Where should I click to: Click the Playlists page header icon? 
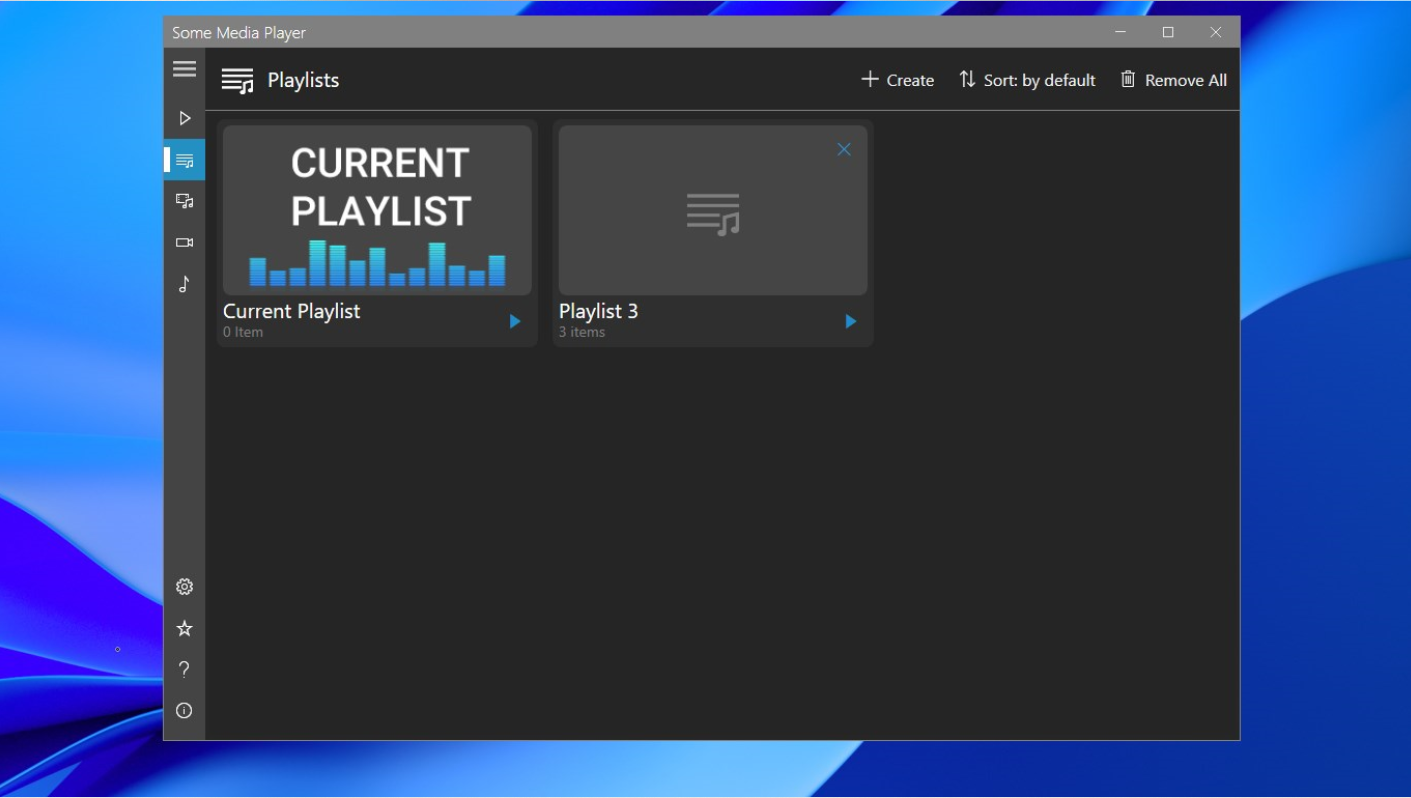(238, 81)
